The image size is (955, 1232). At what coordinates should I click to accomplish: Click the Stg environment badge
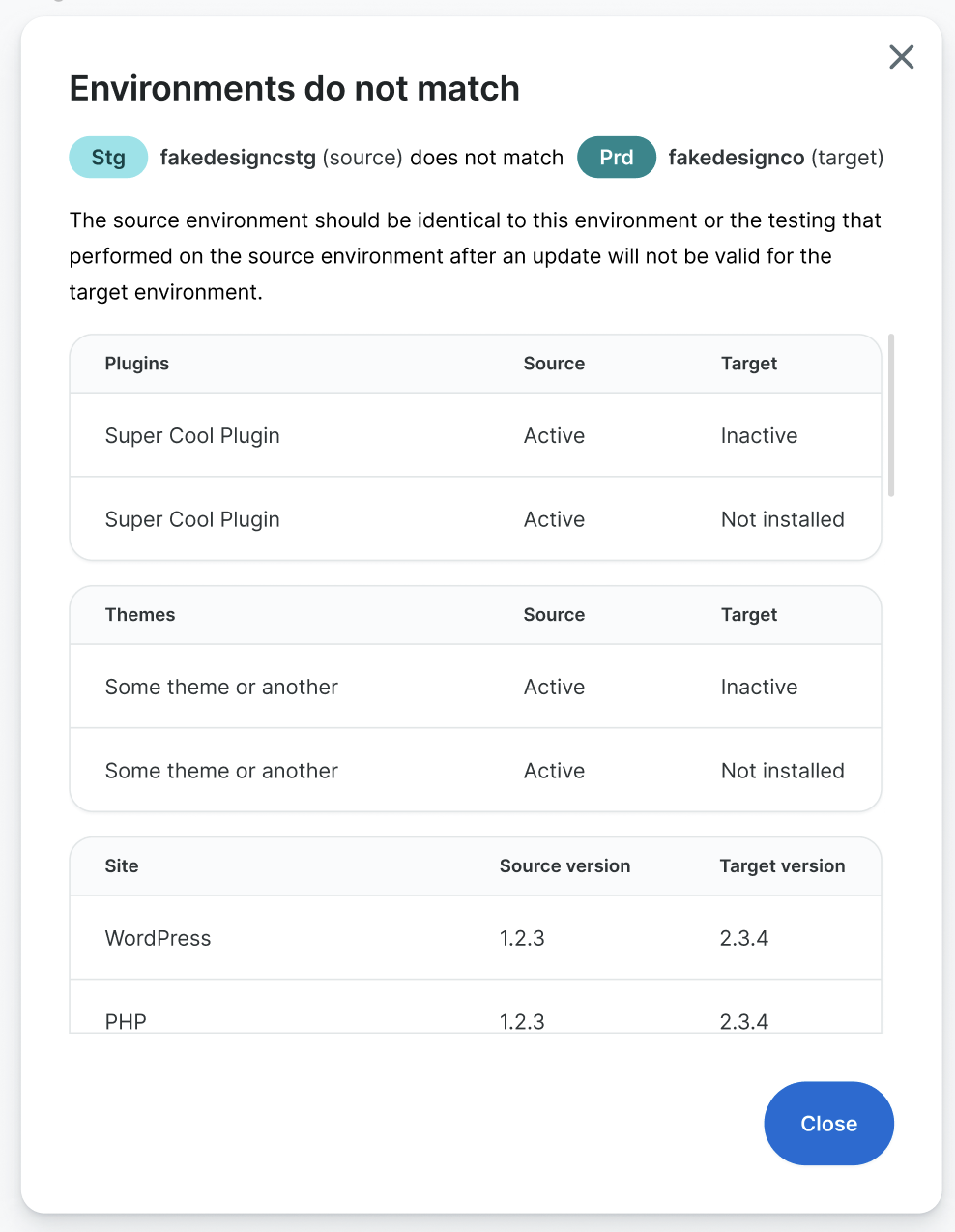107,157
